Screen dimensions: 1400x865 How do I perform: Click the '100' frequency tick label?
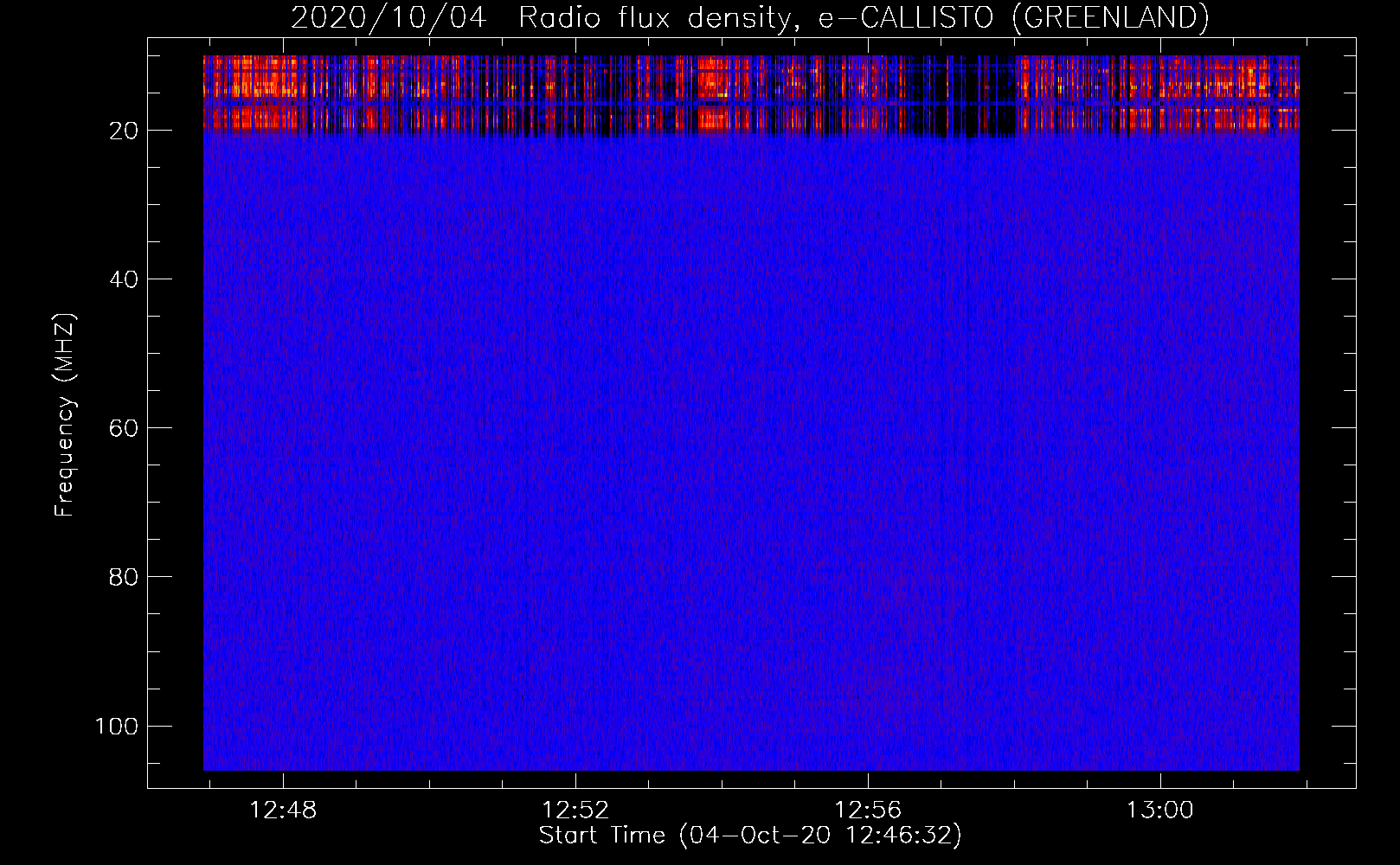[x=117, y=726]
